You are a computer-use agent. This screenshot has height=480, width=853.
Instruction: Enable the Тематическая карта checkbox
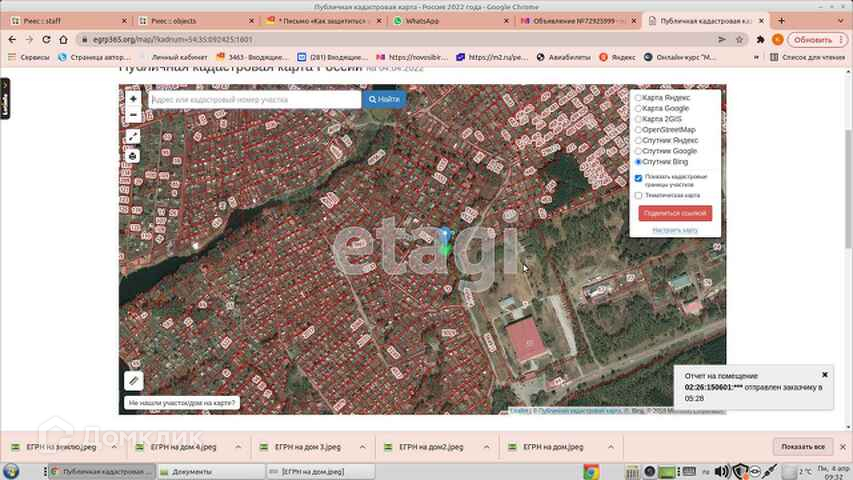(639, 196)
